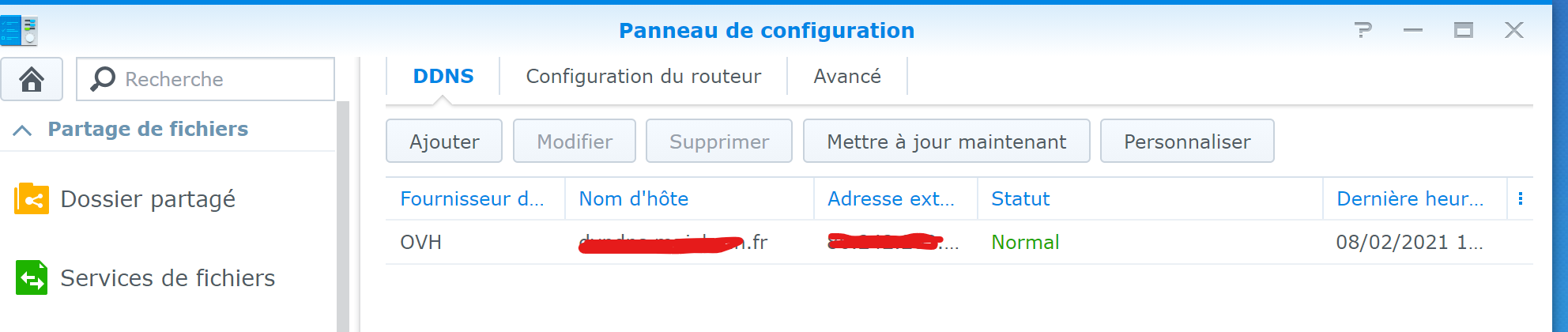Click the sidebar vertical scrollbar
The width and height of the screenshot is (1568, 332).
click(343, 217)
